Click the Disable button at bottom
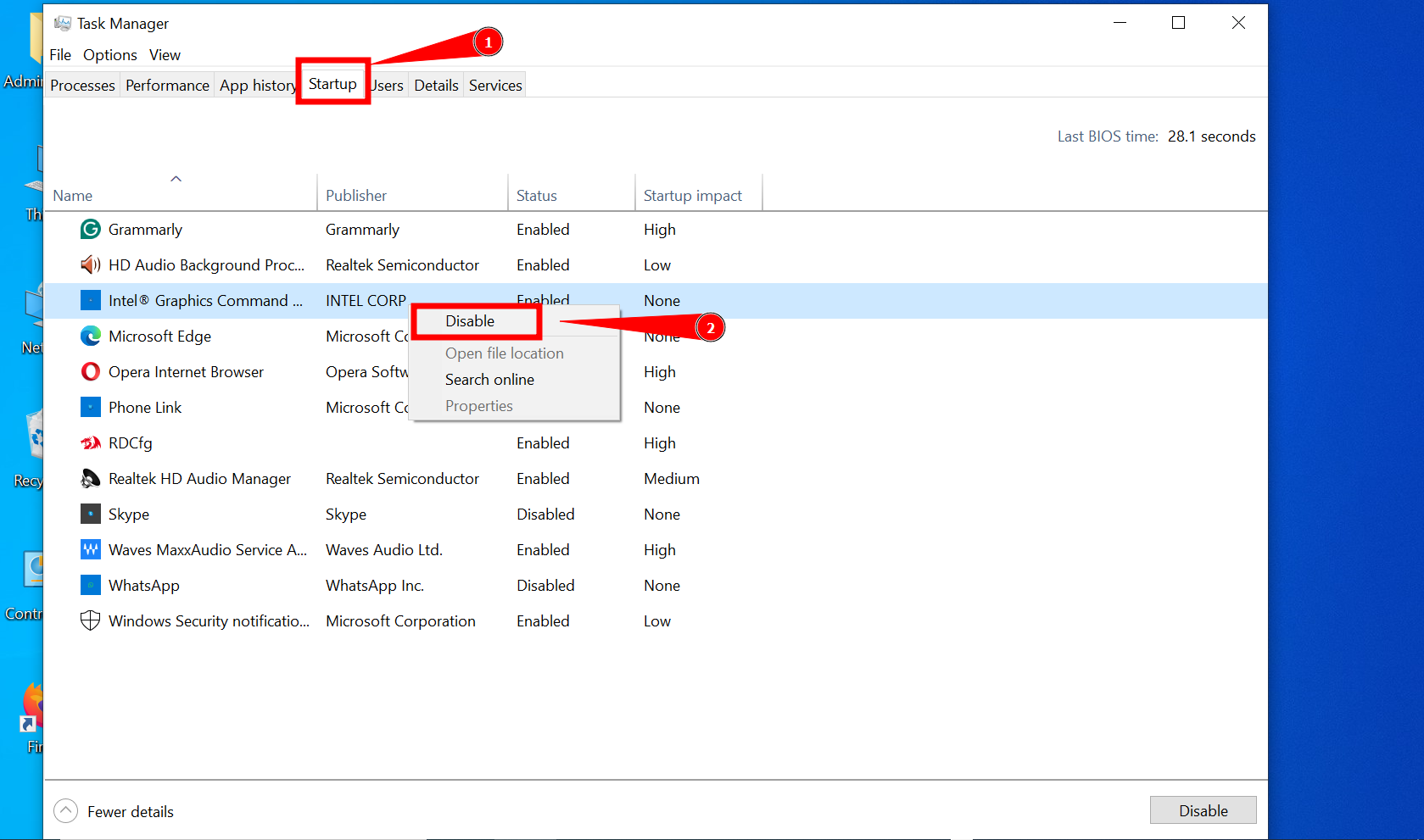The height and width of the screenshot is (840, 1424). click(x=1203, y=809)
